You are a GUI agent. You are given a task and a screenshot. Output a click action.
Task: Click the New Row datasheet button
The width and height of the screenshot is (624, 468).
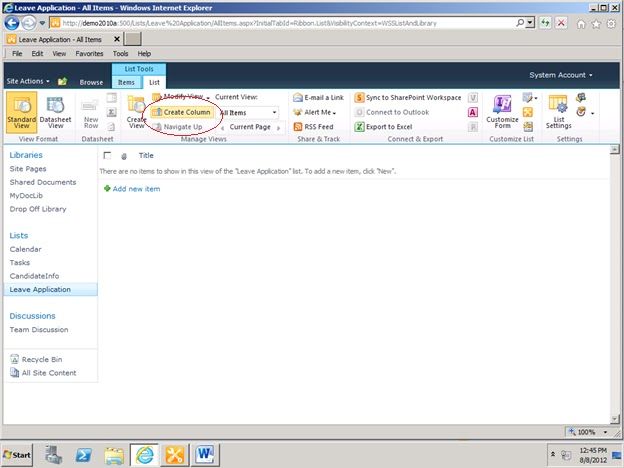click(91, 114)
